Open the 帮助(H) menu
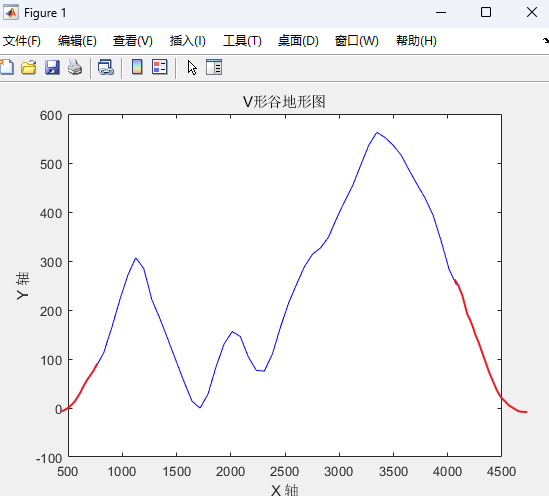Screen dimensions: 549x496 [416, 41]
